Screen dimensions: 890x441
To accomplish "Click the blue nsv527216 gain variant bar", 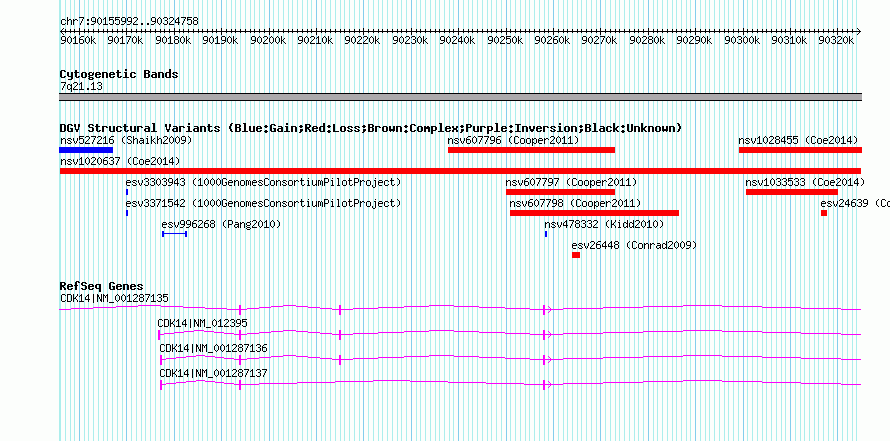I will pos(86,150).
